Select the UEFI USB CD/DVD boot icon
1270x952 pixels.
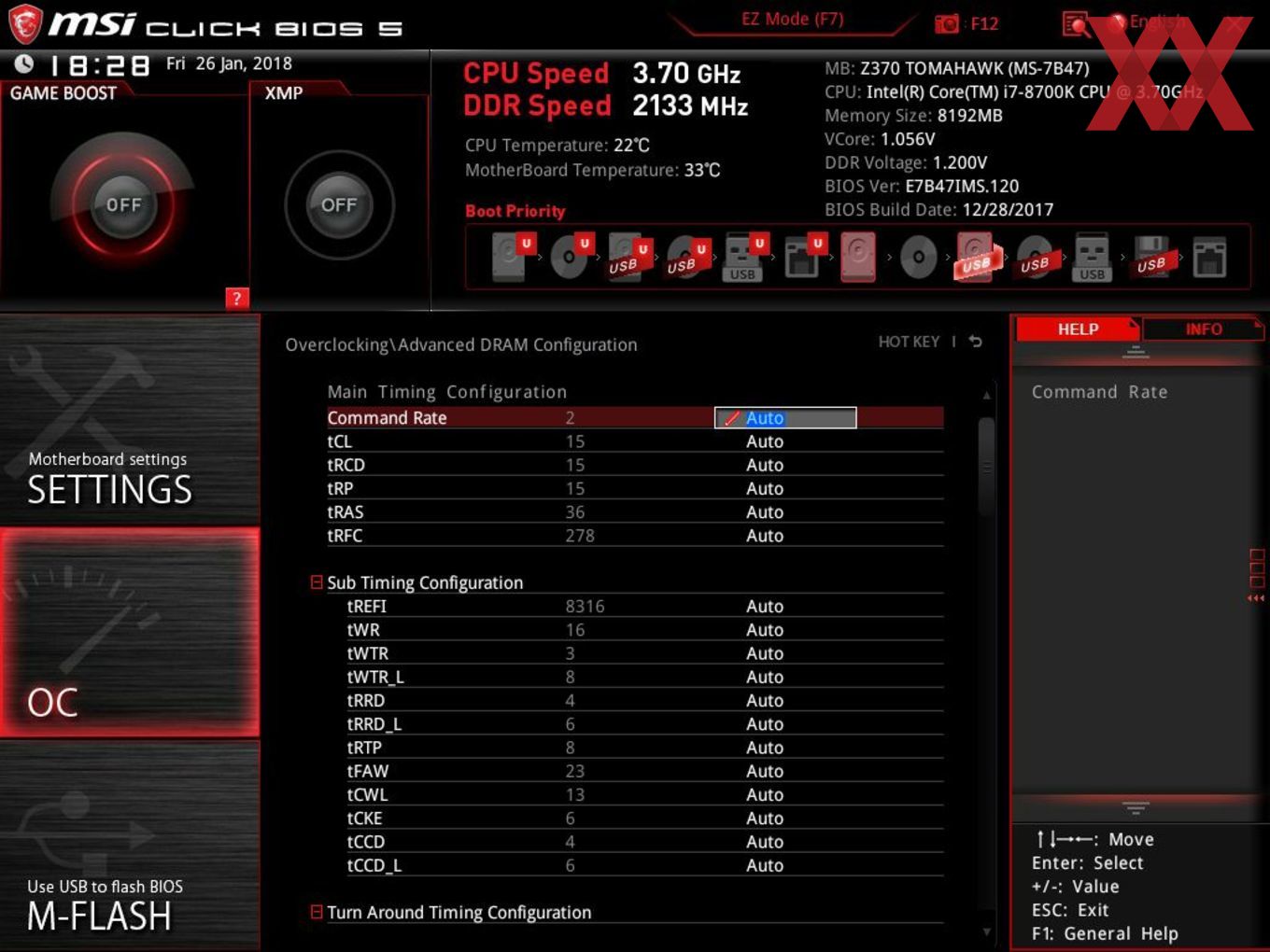tap(686, 257)
